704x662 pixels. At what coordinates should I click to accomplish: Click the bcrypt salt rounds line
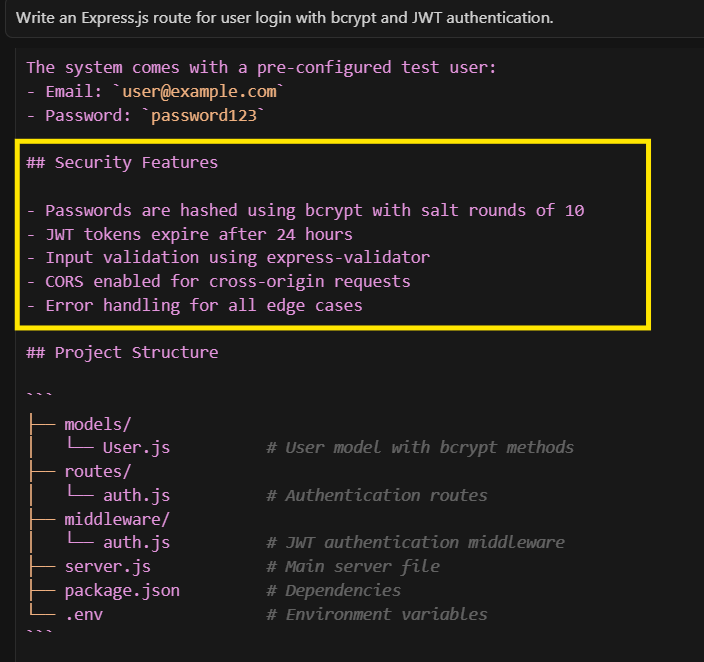[x=305, y=210]
